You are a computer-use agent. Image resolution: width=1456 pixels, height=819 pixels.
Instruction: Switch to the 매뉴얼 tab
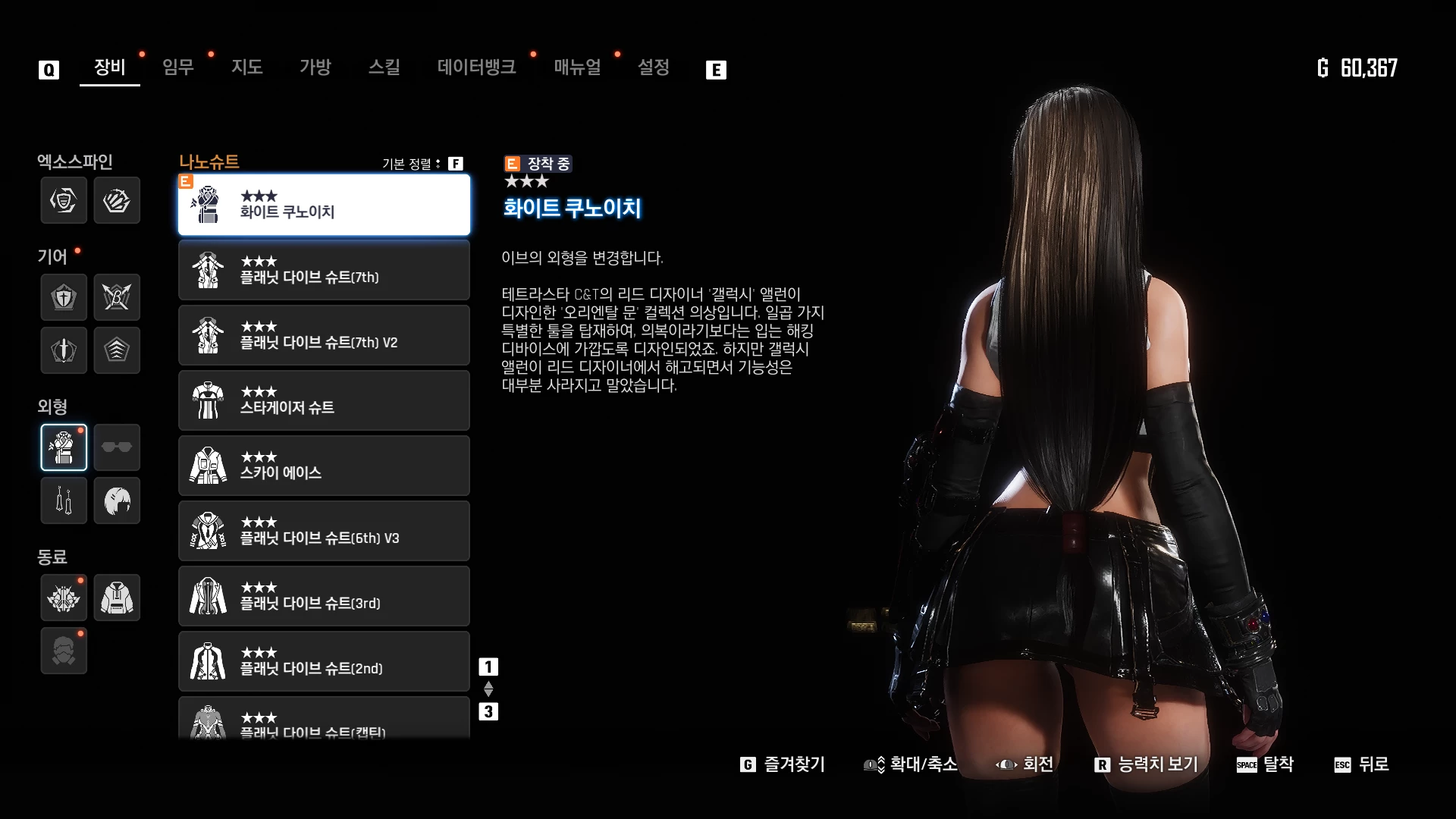tap(577, 67)
